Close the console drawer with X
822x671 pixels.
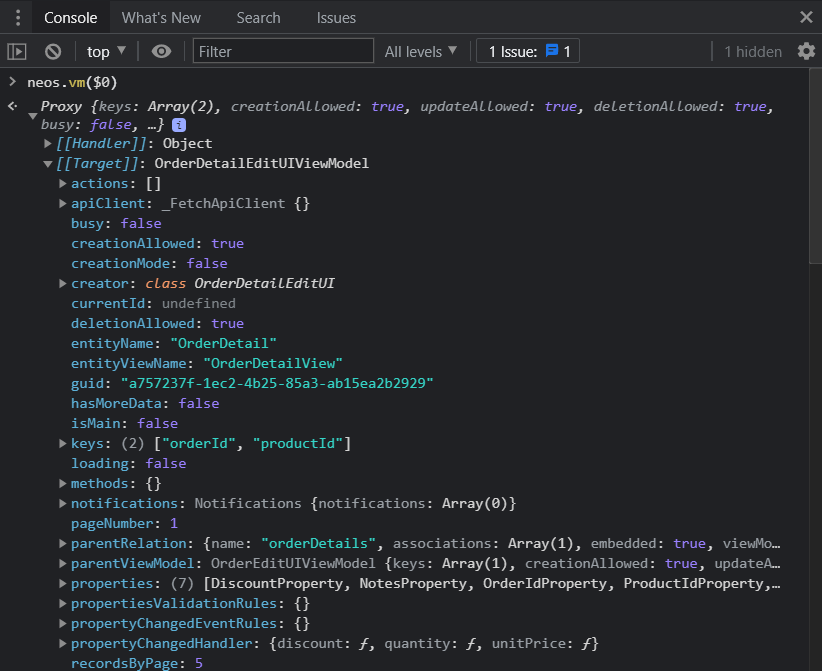click(806, 17)
